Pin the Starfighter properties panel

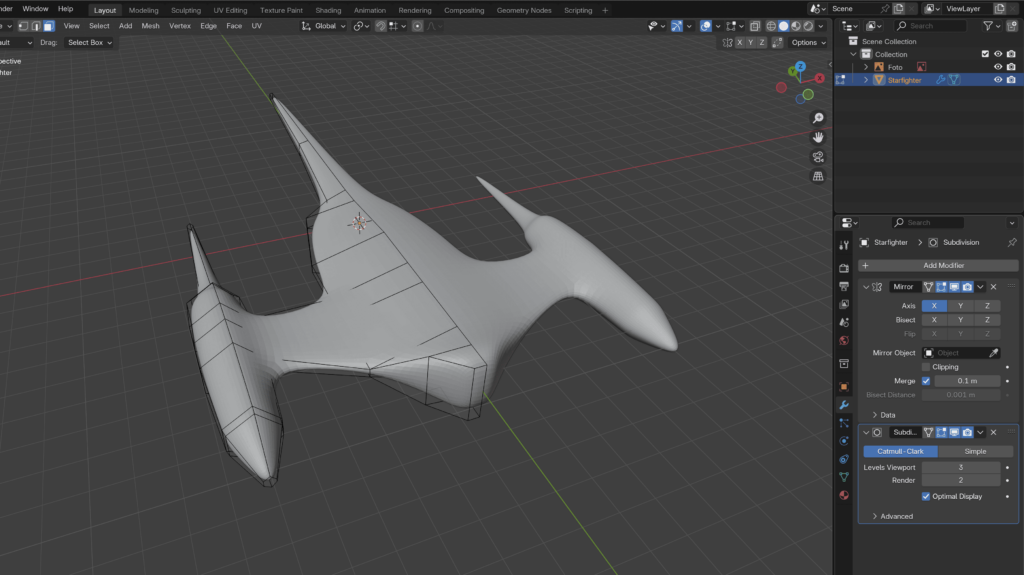point(1011,242)
